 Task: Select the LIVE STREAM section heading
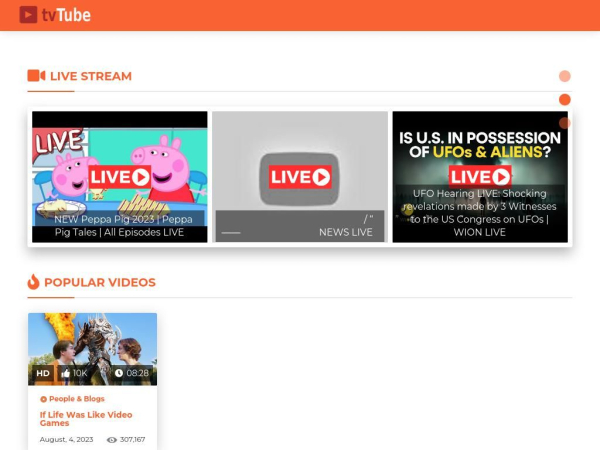click(x=91, y=76)
